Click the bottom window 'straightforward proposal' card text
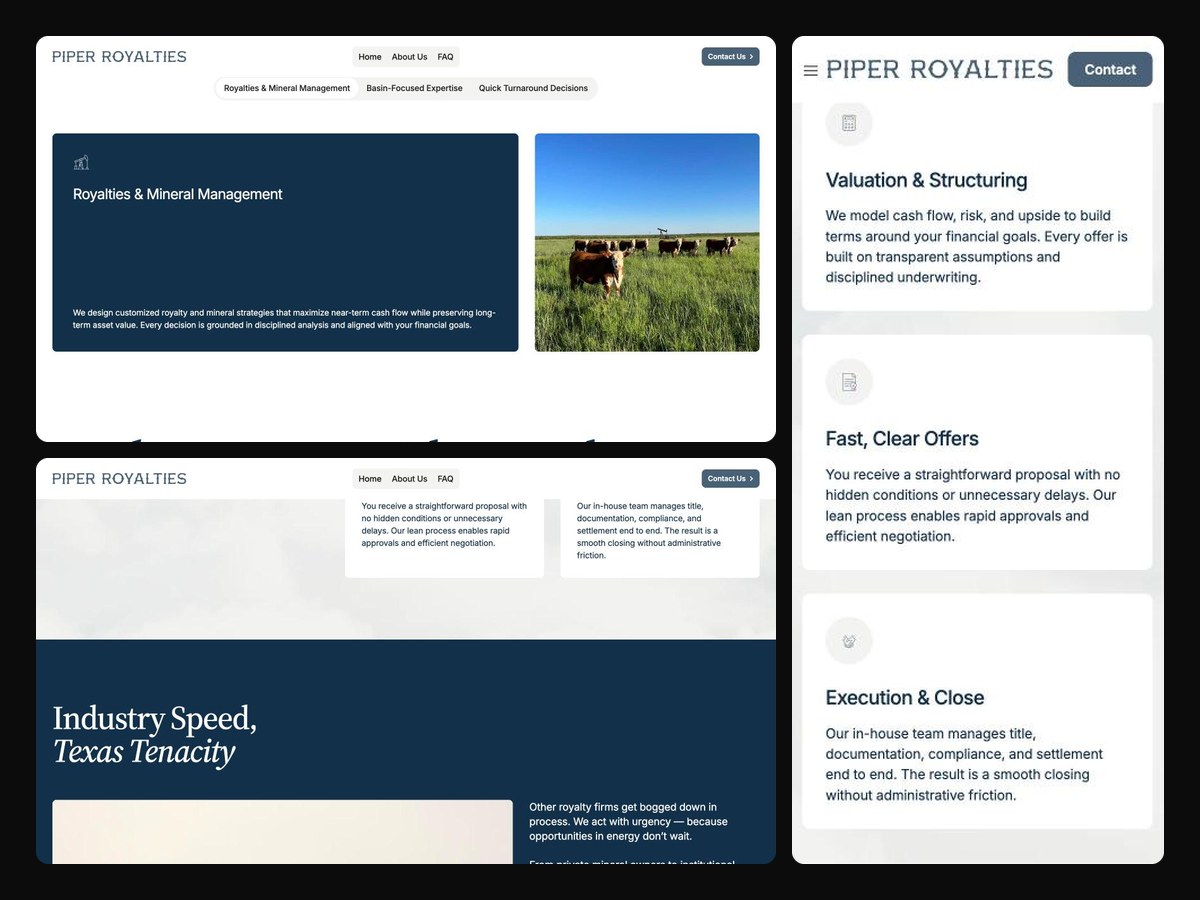1200x900 pixels. point(444,525)
